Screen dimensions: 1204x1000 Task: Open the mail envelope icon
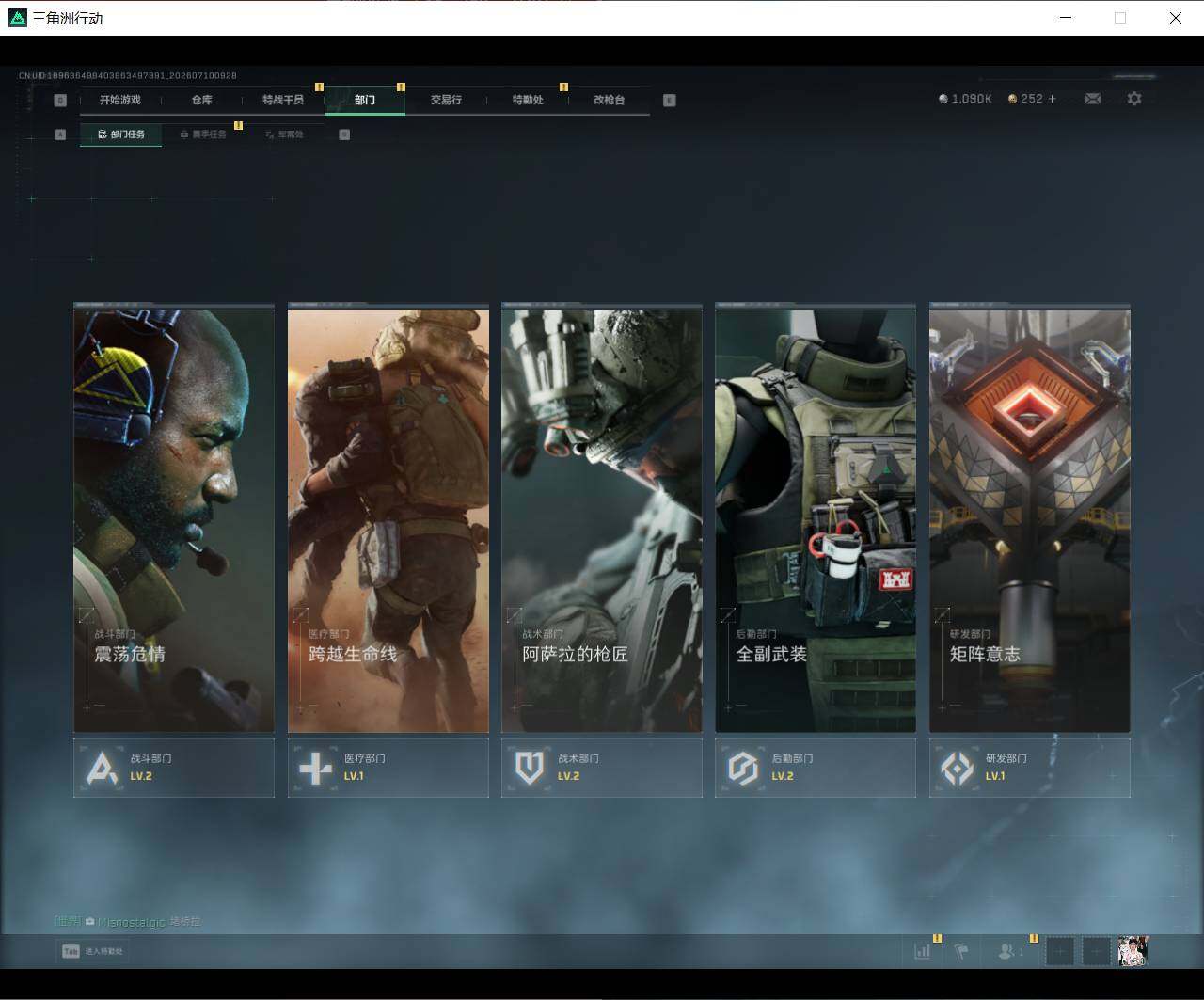pos(1092,99)
